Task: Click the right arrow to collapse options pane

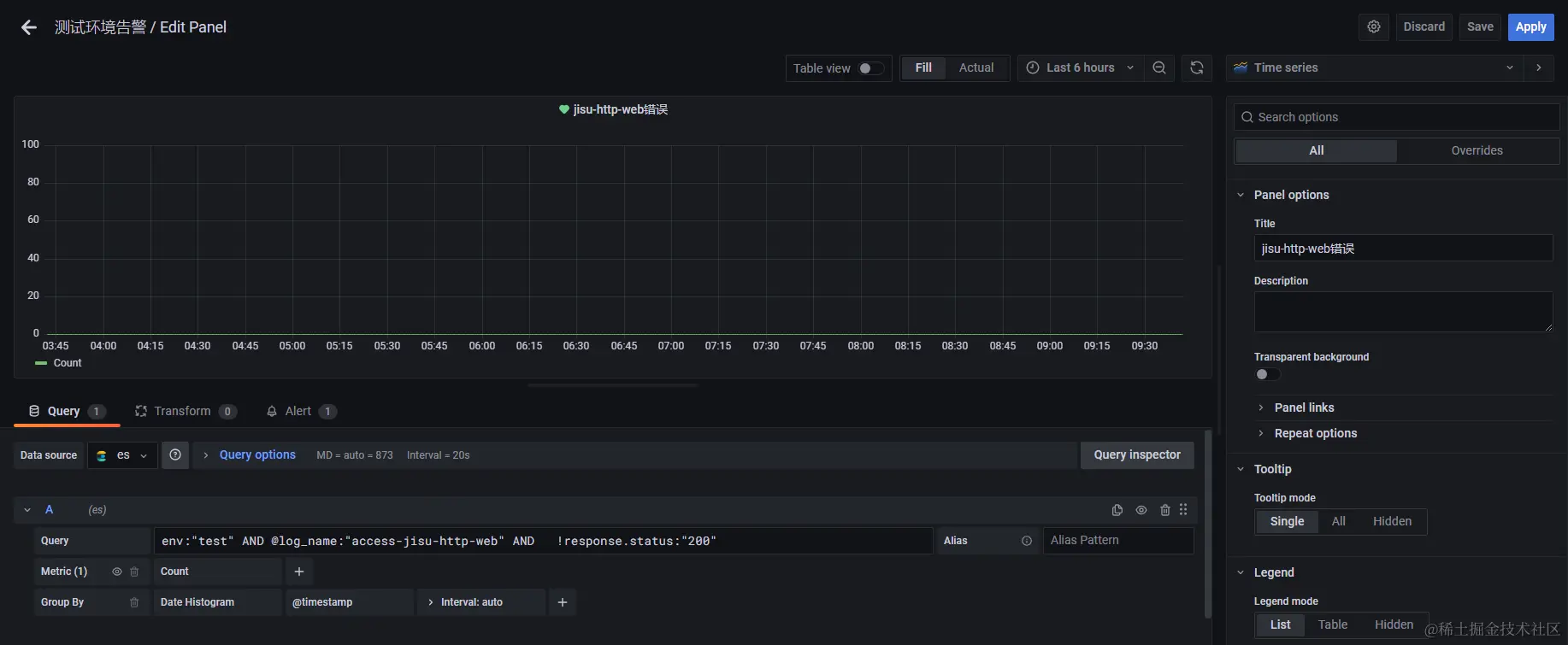Action: [x=1539, y=67]
